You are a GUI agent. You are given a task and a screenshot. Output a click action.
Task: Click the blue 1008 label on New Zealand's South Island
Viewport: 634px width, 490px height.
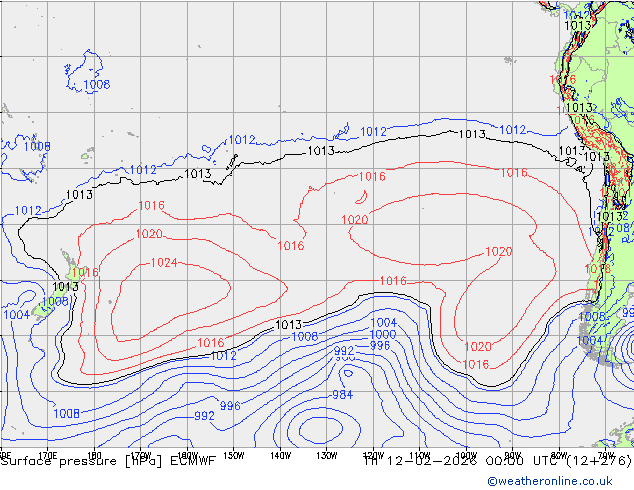[x=55, y=302]
